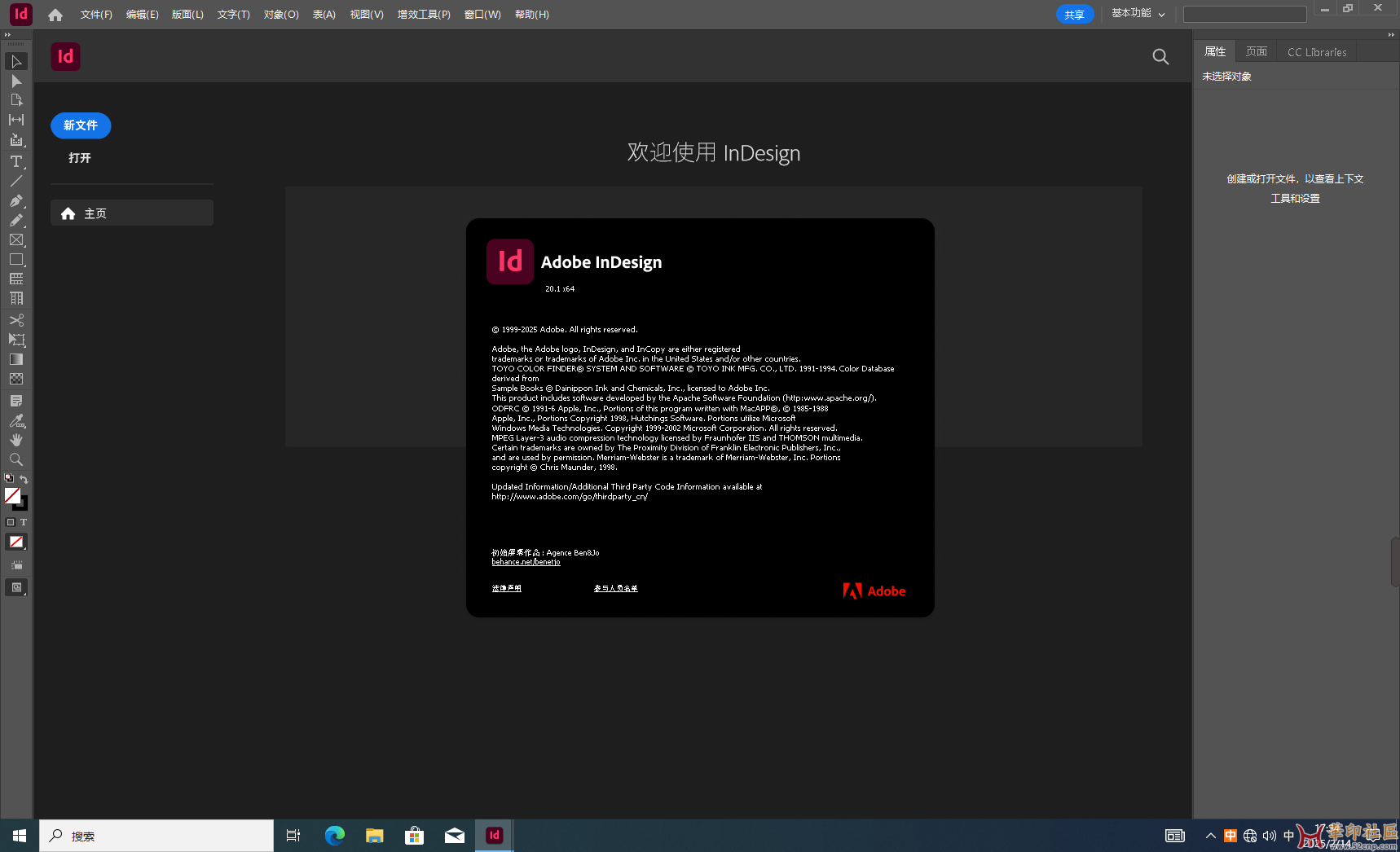
Task: Click the search field in the menu bar
Action: [x=1244, y=14]
